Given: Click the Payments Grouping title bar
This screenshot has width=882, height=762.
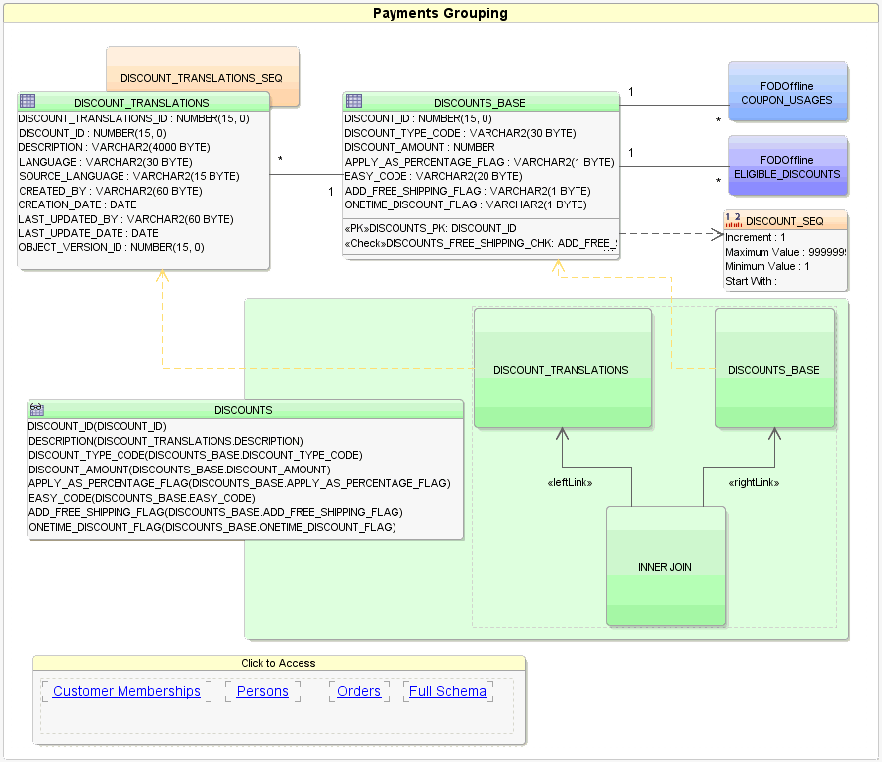Looking at the screenshot, I should tap(441, 12).
